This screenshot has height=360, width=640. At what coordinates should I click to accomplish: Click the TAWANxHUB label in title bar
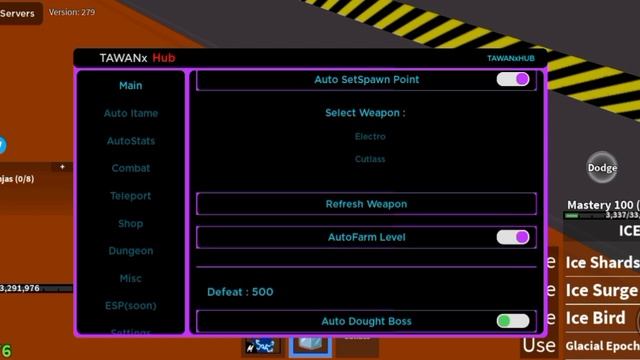(x=511, y=58)
